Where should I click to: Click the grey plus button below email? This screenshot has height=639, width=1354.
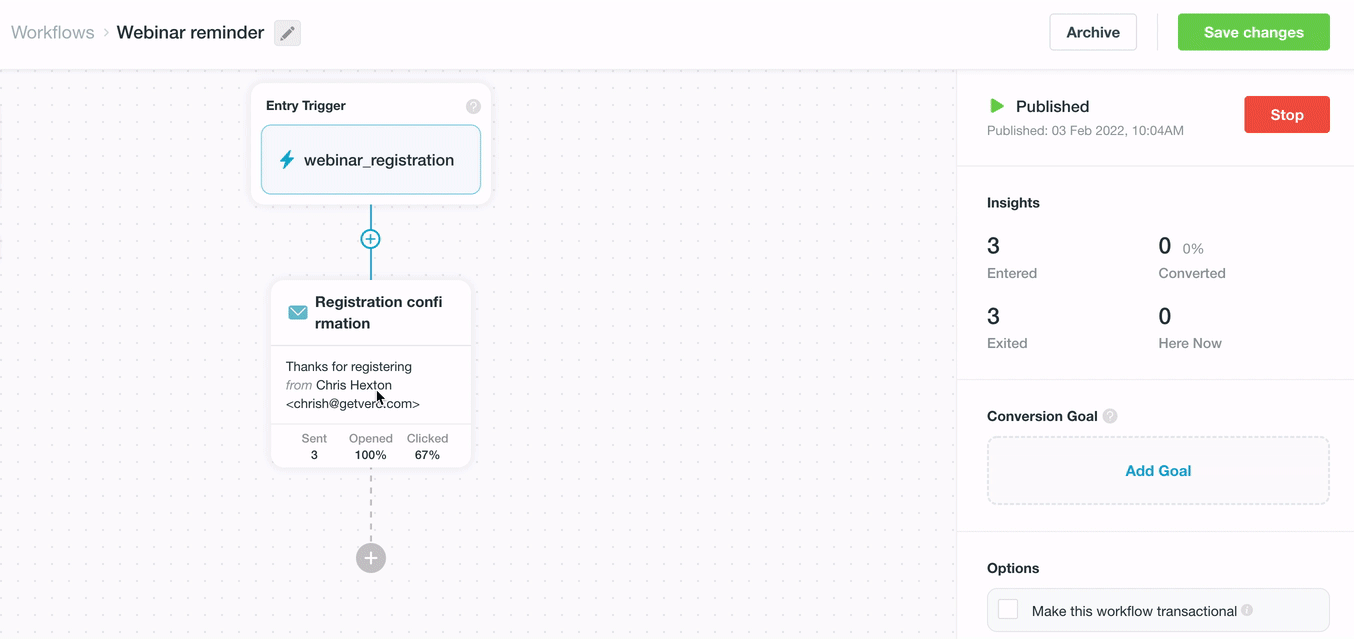[x=370, y=558]
